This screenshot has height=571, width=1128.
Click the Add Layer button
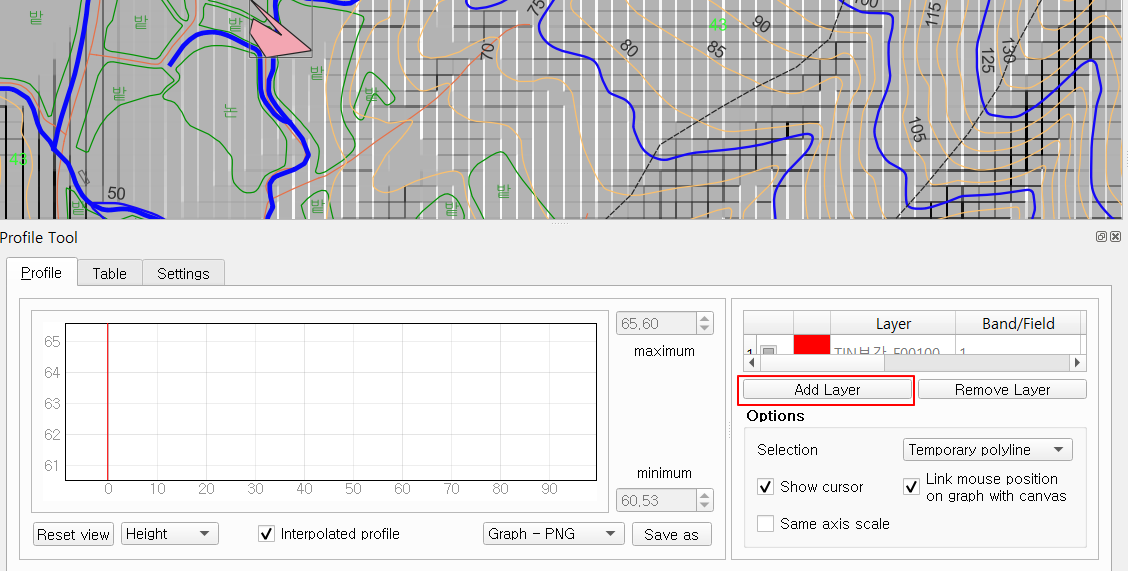(827, 390)
